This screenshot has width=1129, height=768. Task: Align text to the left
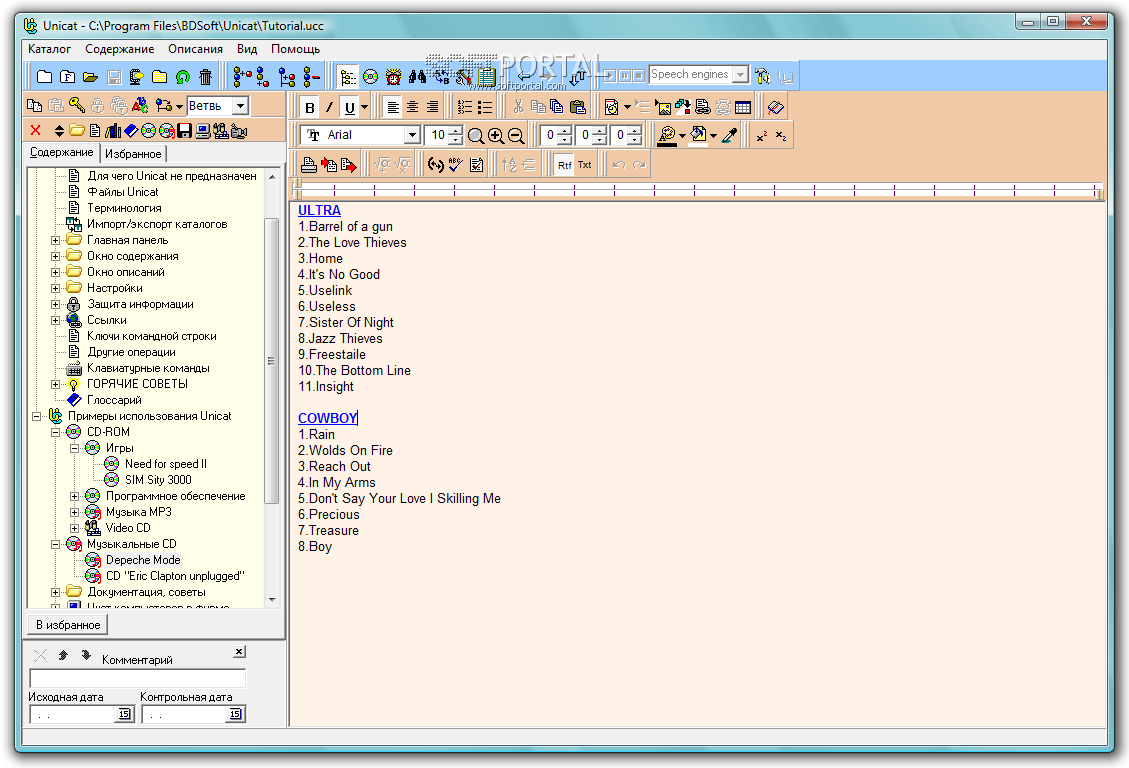pyautogui.click(x=393, y=107)
